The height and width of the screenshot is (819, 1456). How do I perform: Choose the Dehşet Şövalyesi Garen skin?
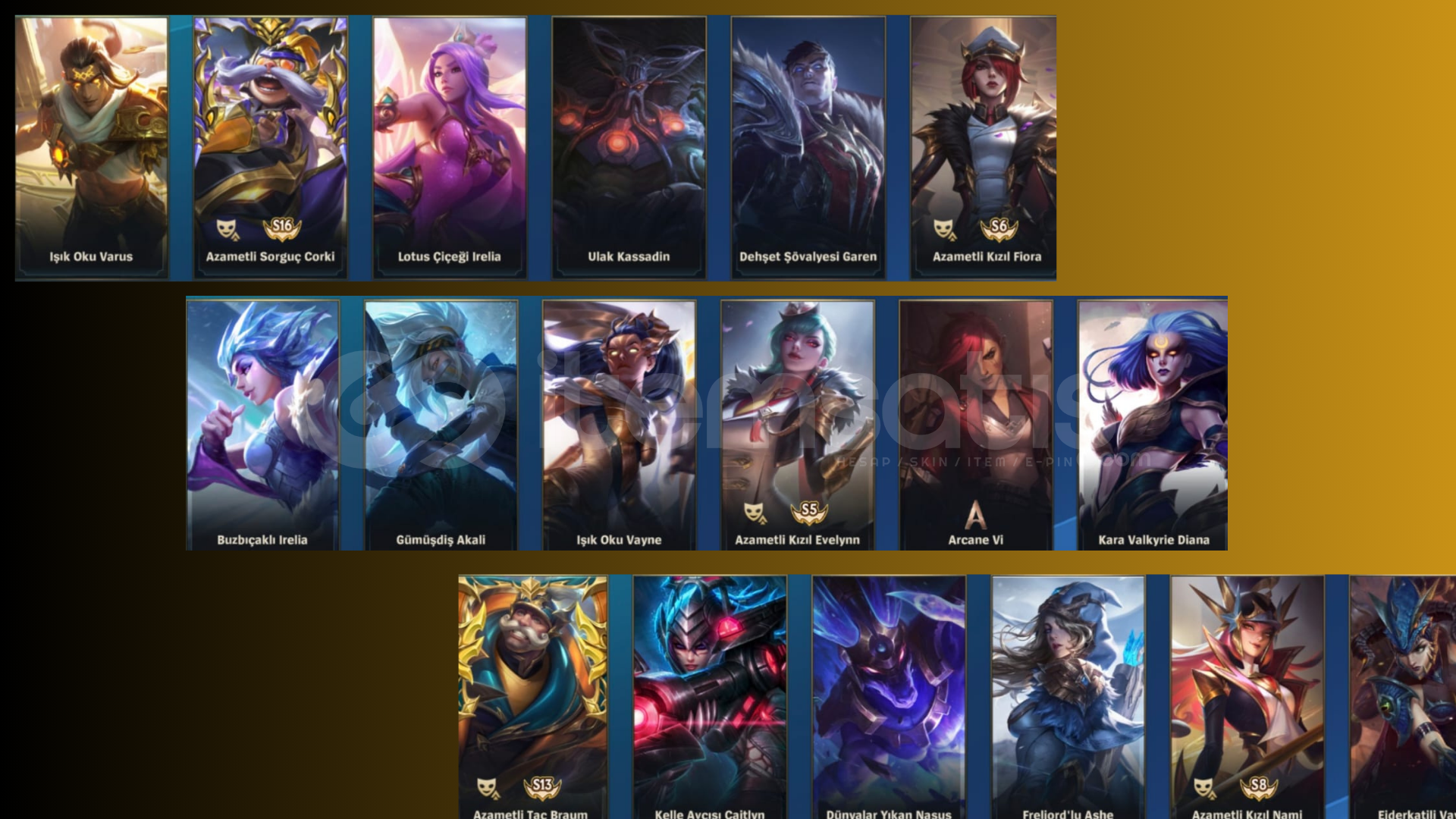click(x=808, y=148)
